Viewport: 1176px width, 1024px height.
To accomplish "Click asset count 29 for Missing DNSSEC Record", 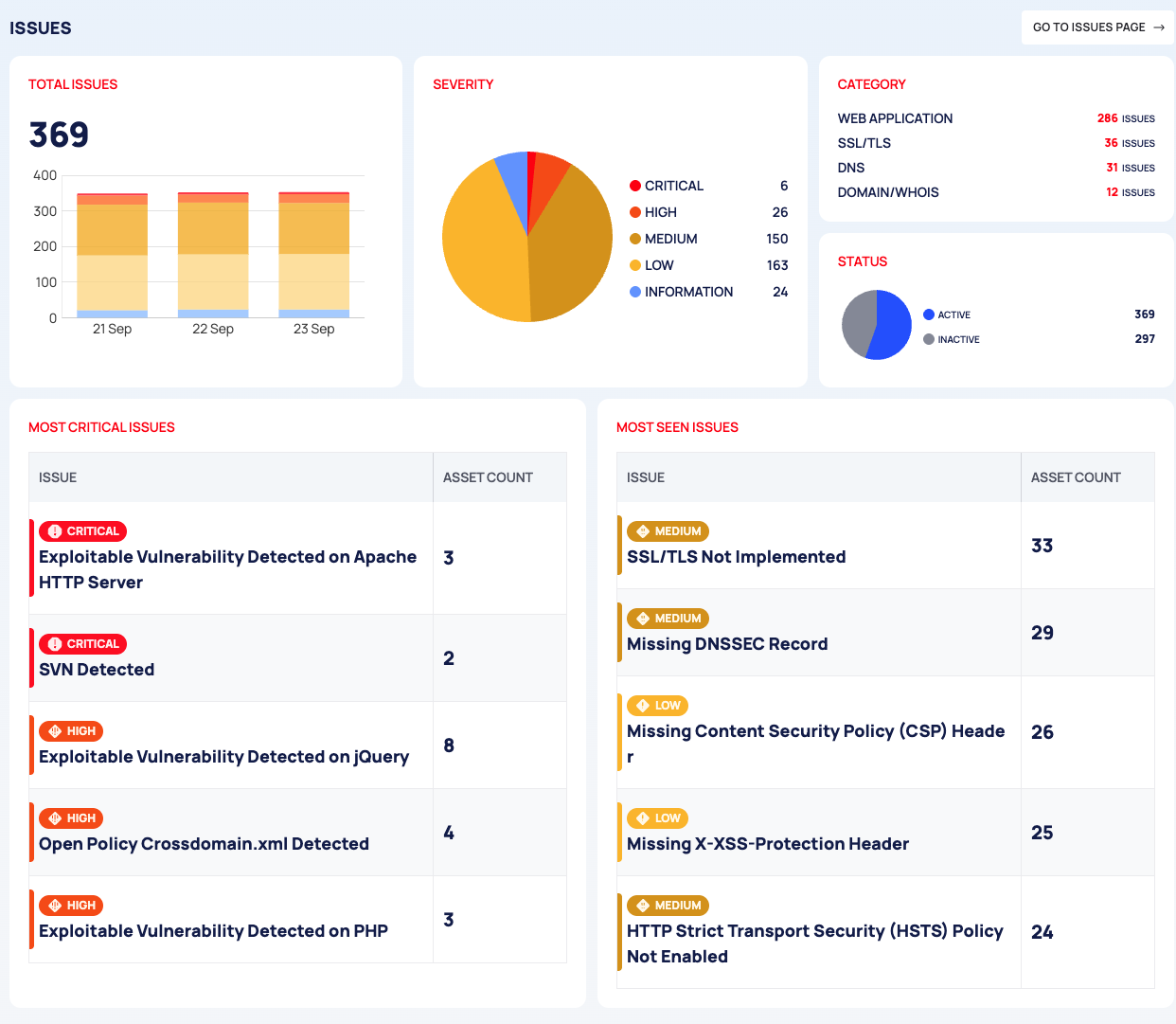I will [x=1042, y=633].
